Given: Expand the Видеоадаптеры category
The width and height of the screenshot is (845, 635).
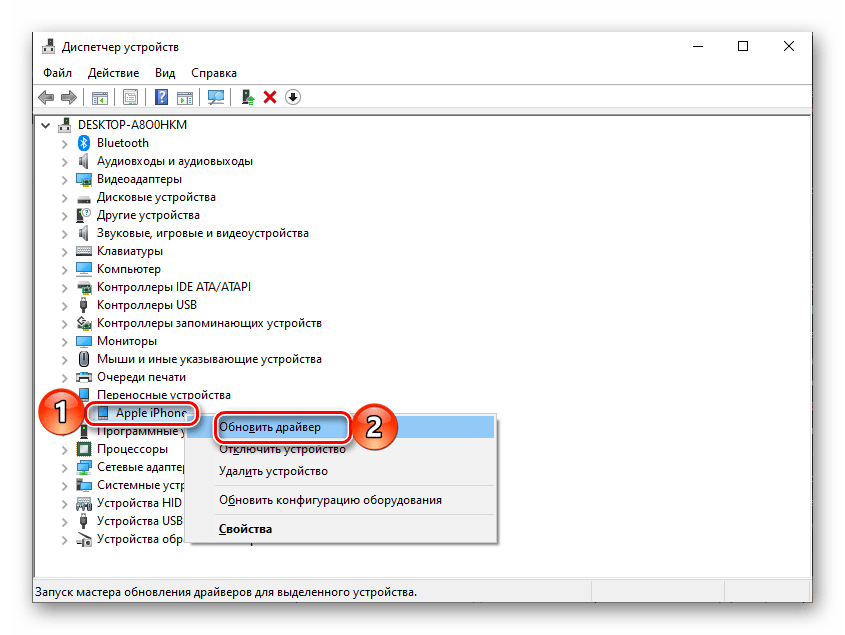Looking at the screenshot, I should coord(65,180).
